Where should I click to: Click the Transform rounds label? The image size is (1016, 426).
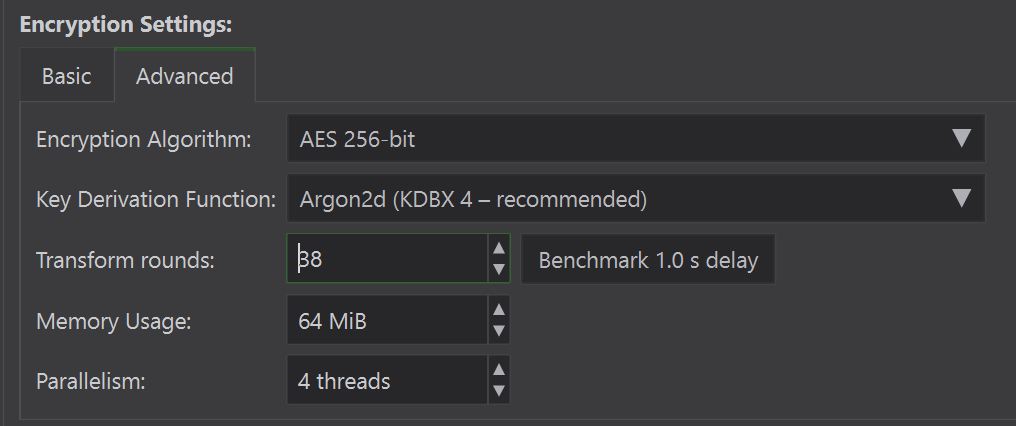tap(126, 260)
